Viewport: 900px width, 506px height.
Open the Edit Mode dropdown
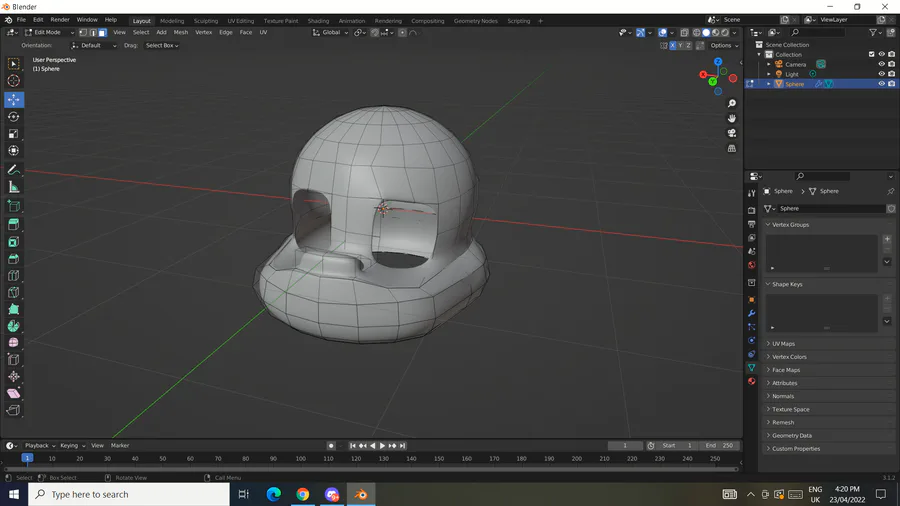48,32
